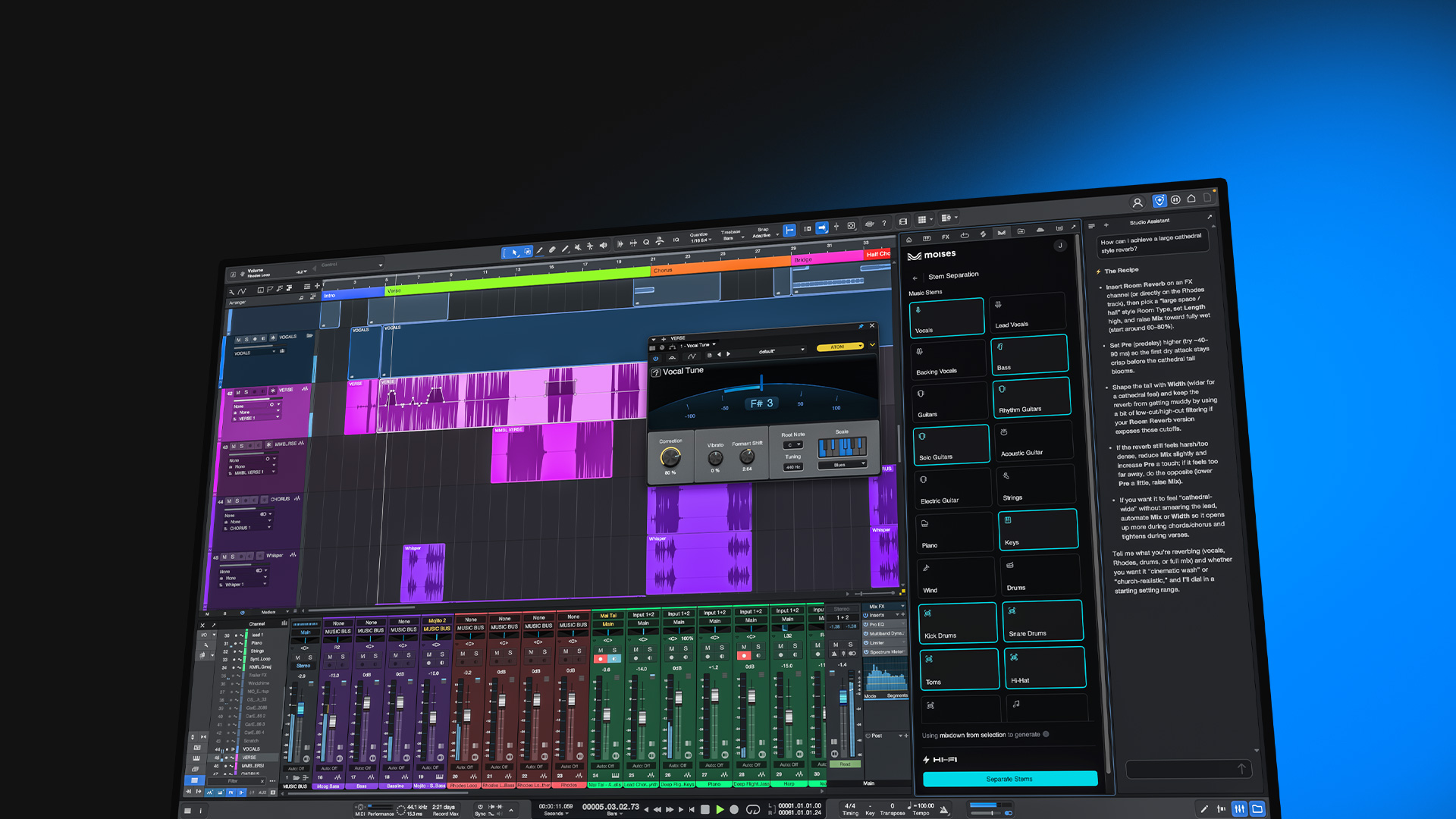The width and height of the screenshot is (1456, 819).
Task: Open the Spectrum Meter insert
Action: click(885, 652)
